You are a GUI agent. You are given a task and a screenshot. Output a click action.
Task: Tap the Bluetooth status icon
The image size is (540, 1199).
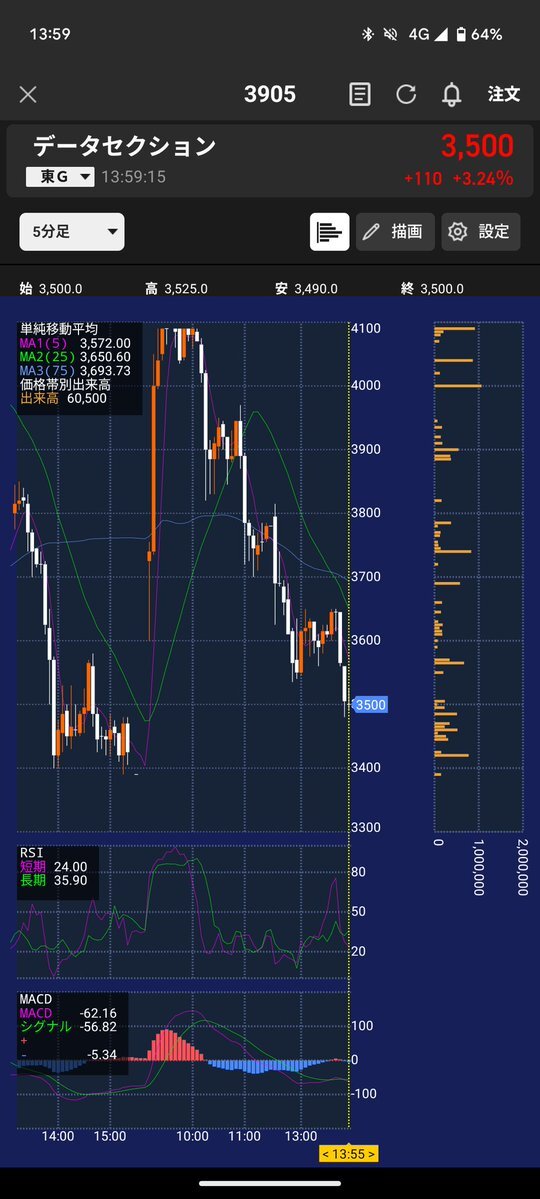(366, 34)
